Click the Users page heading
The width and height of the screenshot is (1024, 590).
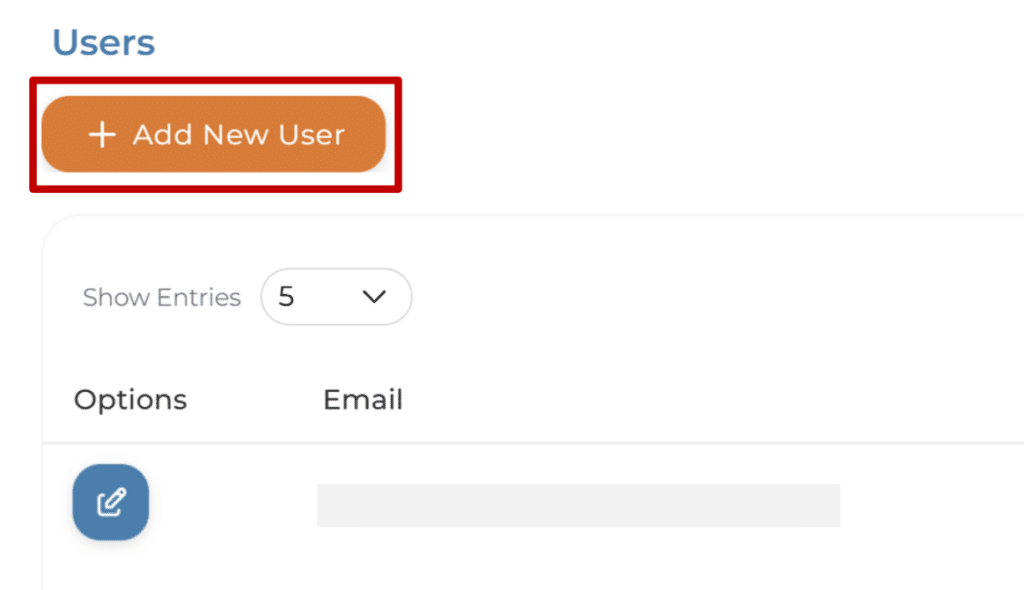103,43
